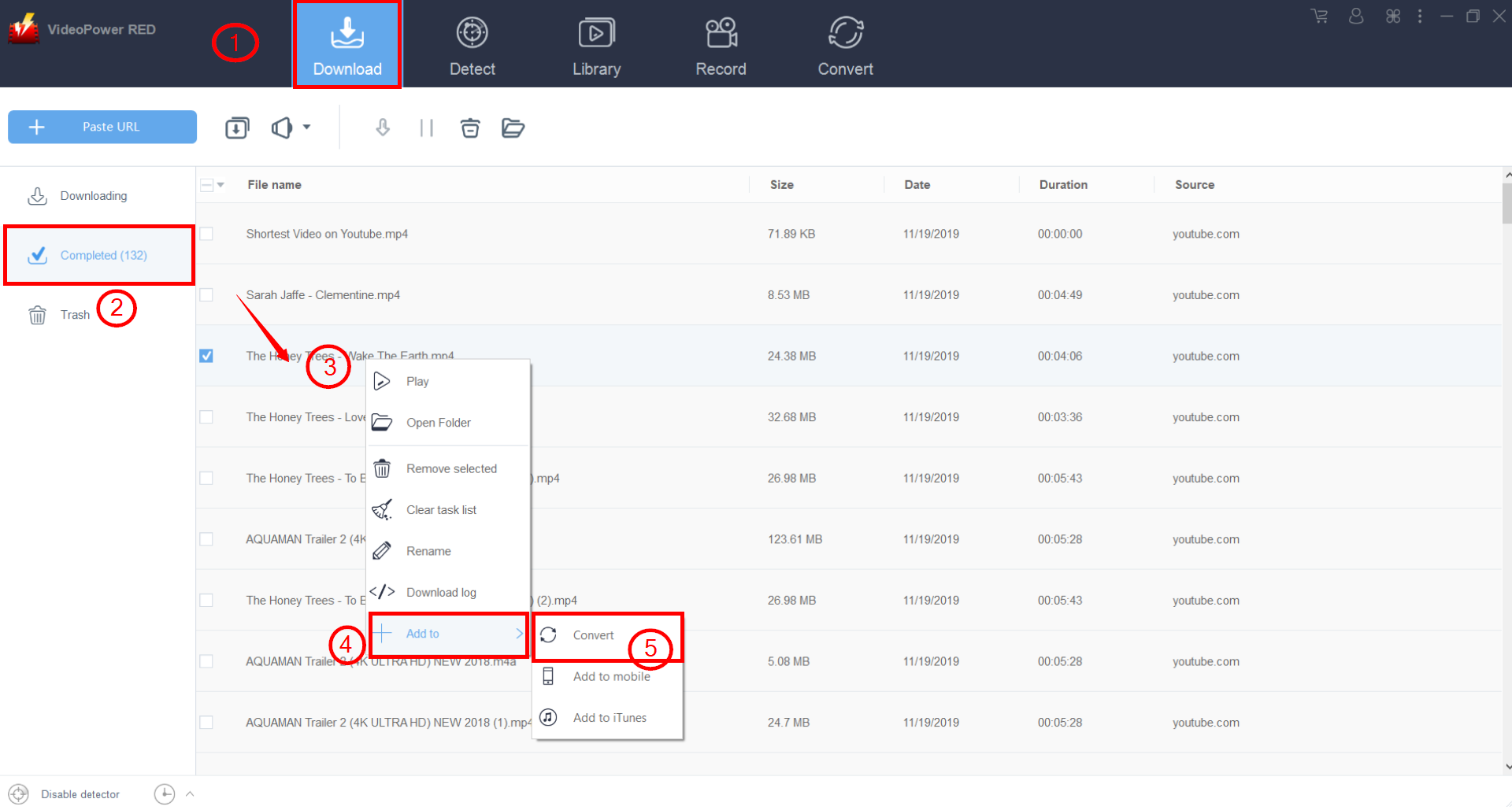
Task: Expand the arrow beside the scheduler clock icon
Action: pyautogui.click(x=190, y=794)
